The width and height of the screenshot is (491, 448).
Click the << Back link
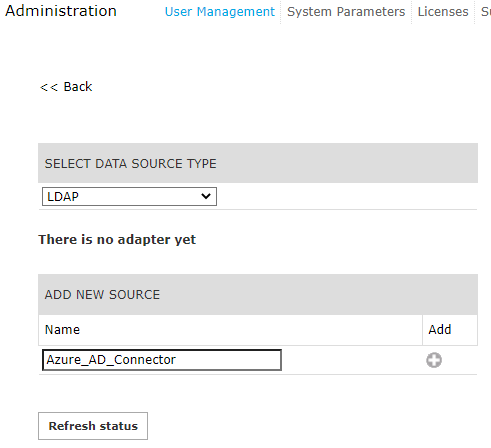pyautogui.click(x=66, y=87)
